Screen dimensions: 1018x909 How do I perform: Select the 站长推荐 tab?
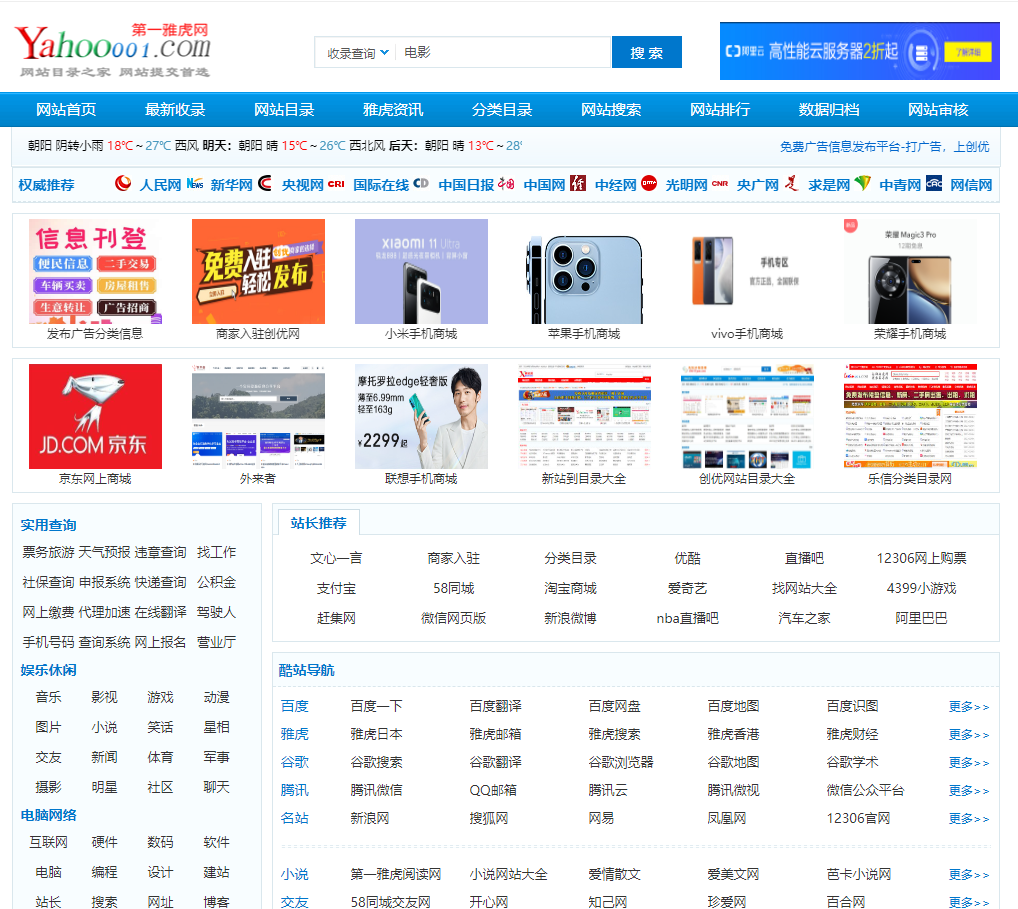tap(319, 523)
